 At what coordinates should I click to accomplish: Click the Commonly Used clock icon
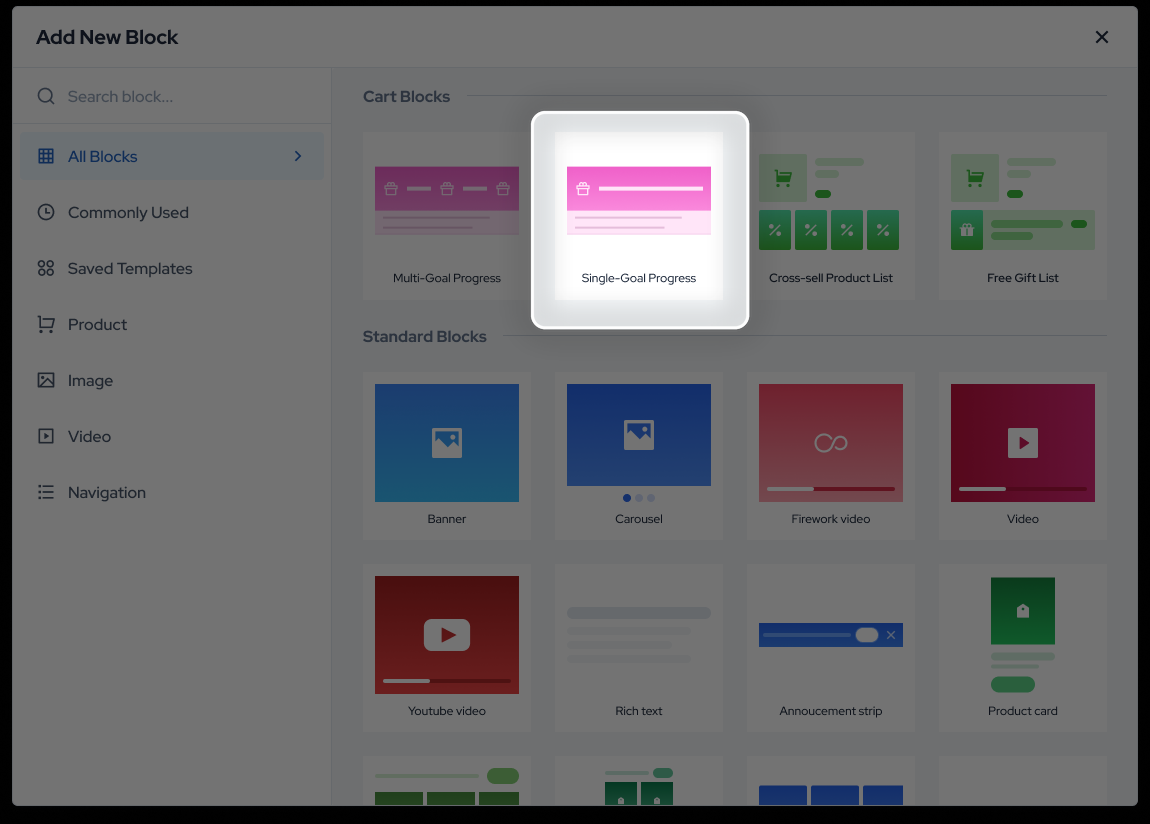pos(46,212)
